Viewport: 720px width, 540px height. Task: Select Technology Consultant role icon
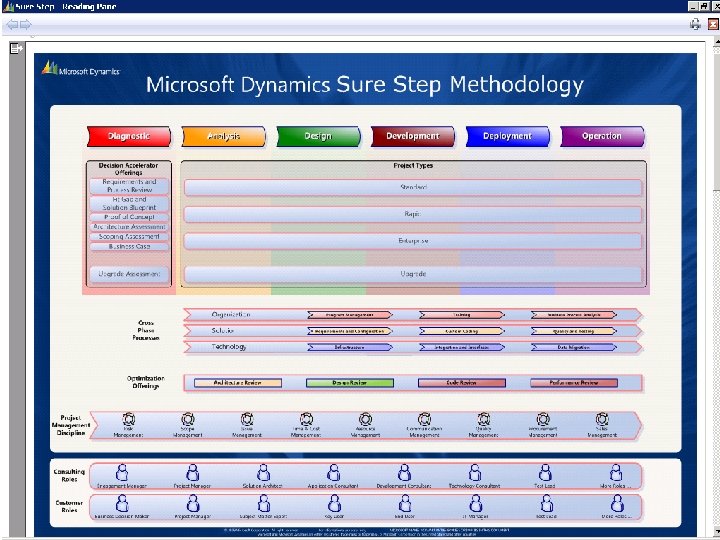pyautogui.click(x=475, y=472)
